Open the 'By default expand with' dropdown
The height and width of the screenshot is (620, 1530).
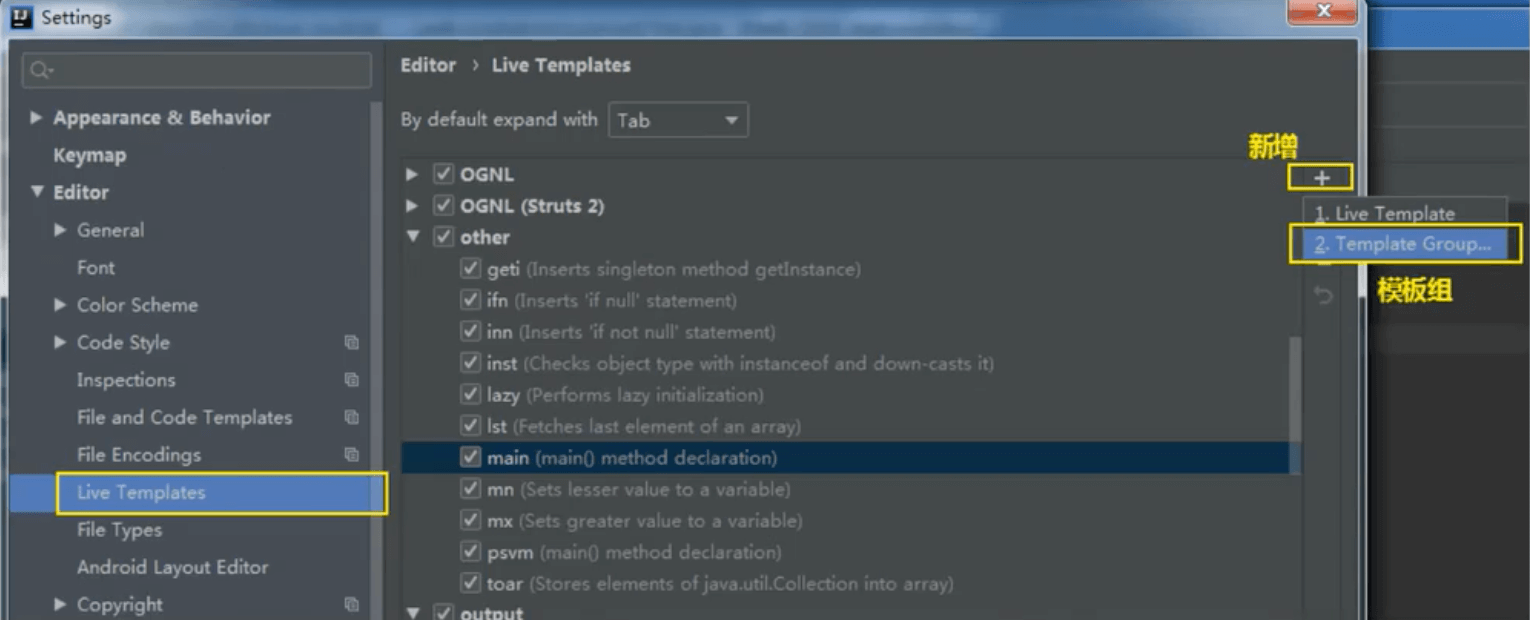(678, 120)
